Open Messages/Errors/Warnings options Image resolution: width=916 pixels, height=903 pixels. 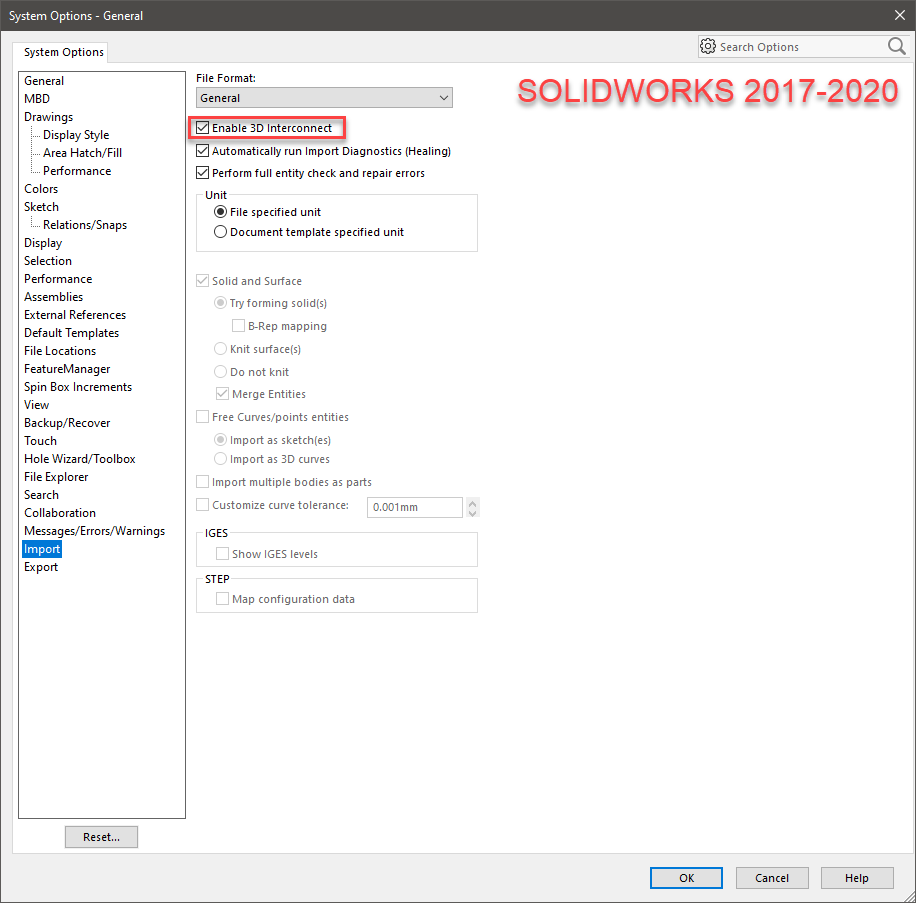[94, 530]
